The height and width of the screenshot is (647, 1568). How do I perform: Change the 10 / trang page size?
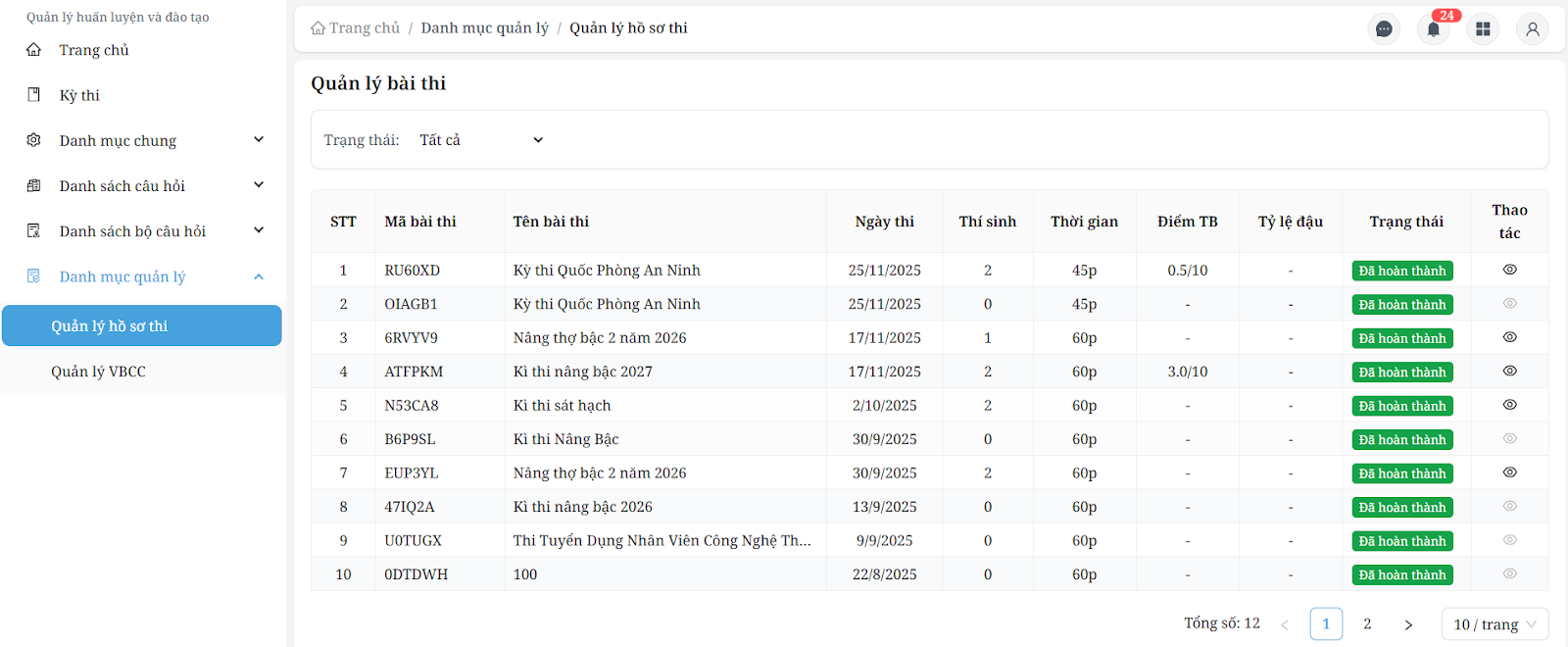(x=1494, y=624)
